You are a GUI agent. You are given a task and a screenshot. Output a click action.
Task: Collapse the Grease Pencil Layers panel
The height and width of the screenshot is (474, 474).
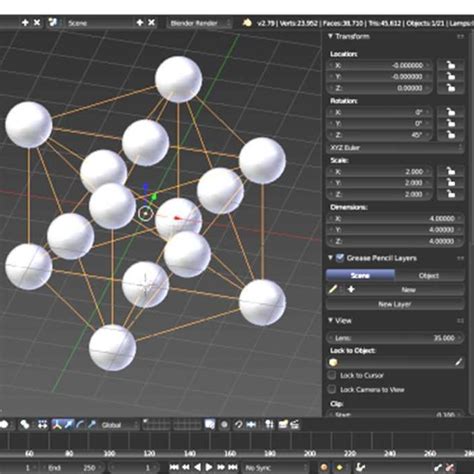tap(330, 258)
